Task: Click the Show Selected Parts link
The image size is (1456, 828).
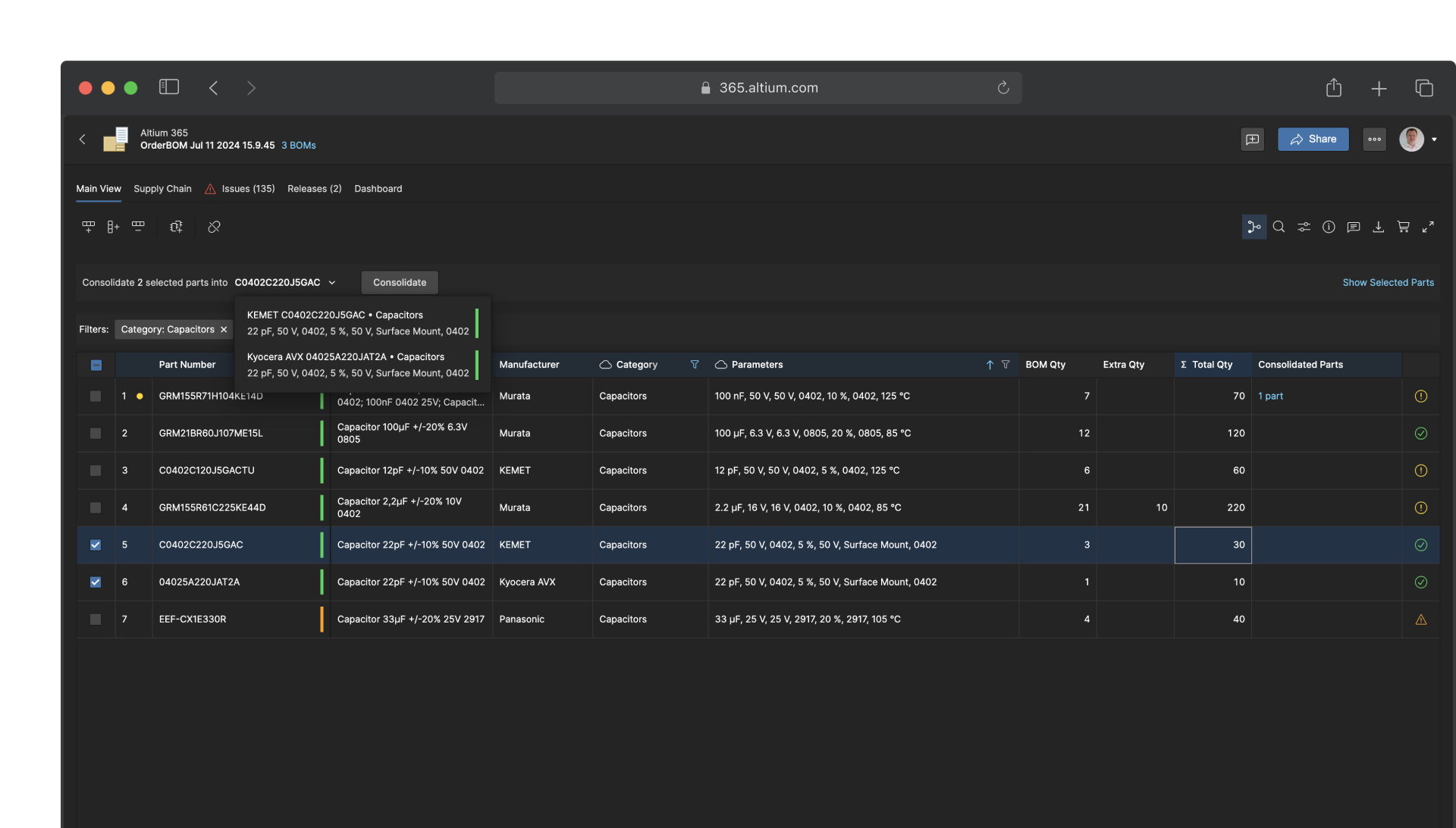Action: [1388, 282]
